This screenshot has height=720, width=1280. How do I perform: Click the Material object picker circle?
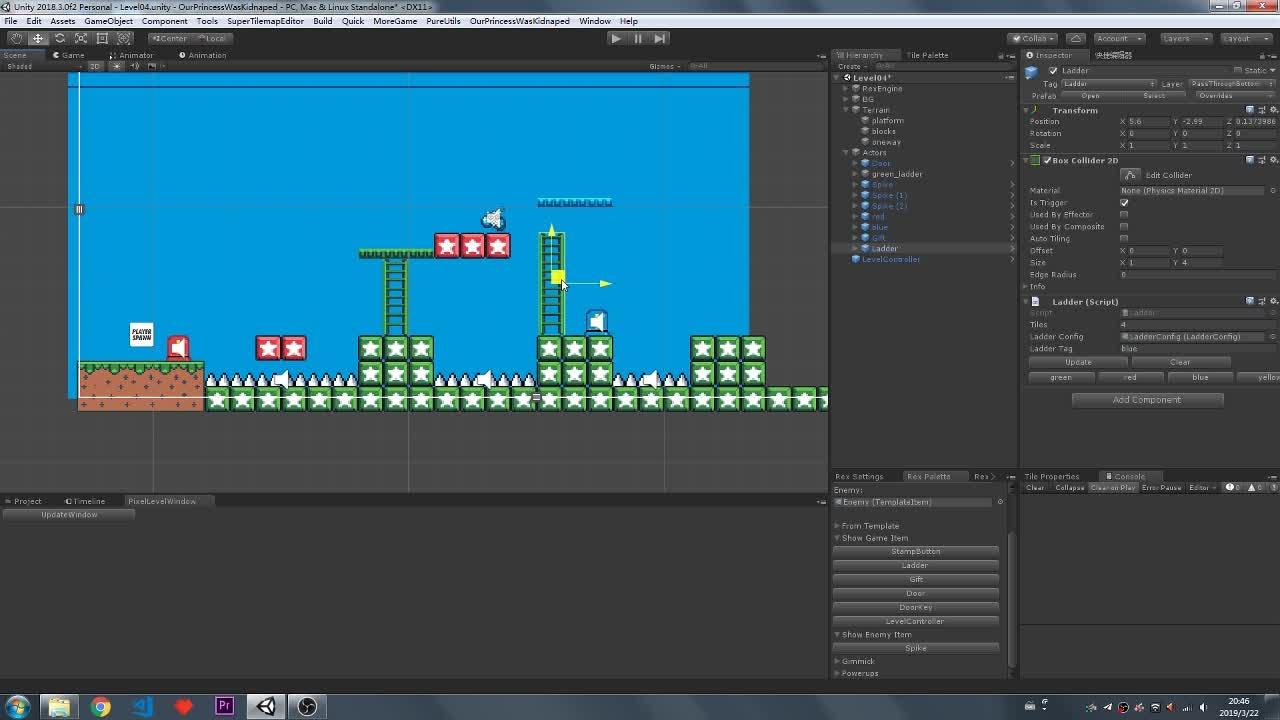click(x=1273, y=190)
